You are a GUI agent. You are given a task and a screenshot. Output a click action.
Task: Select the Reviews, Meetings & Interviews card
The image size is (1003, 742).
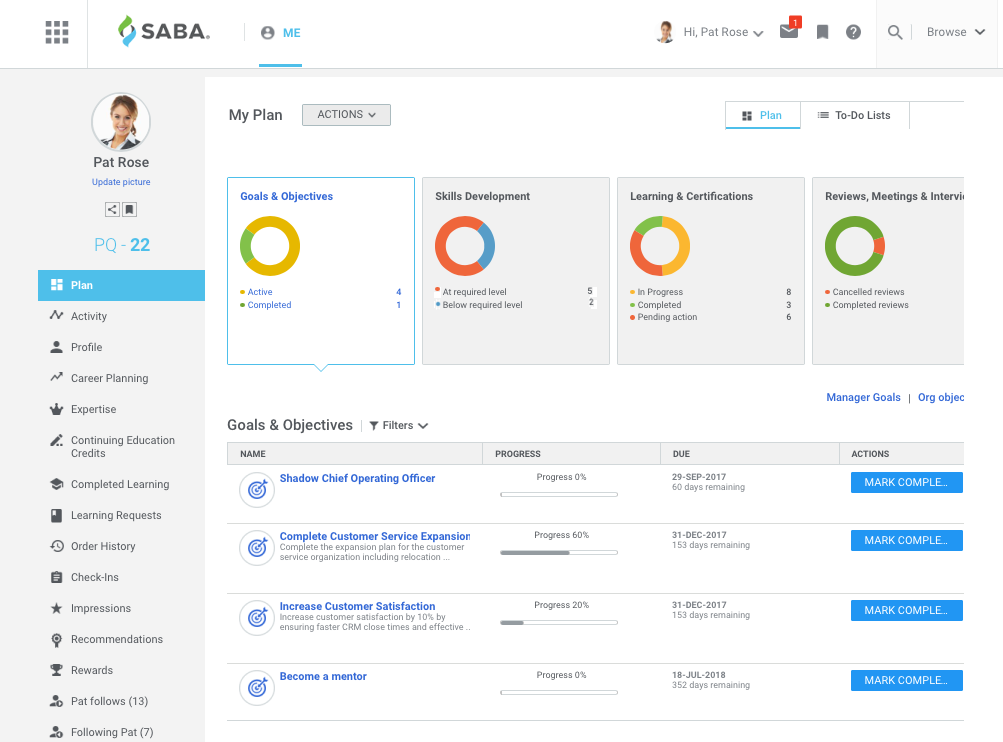(888, 271)
